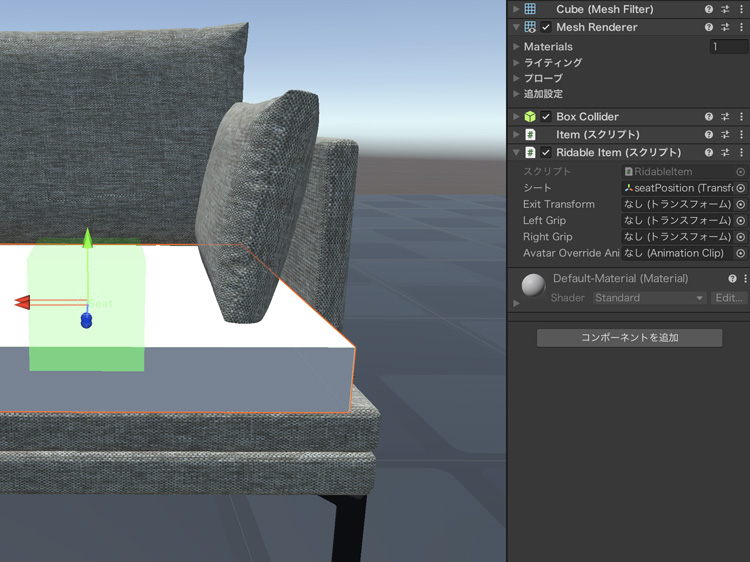Open help for Cube Mesh Filter

709,9
